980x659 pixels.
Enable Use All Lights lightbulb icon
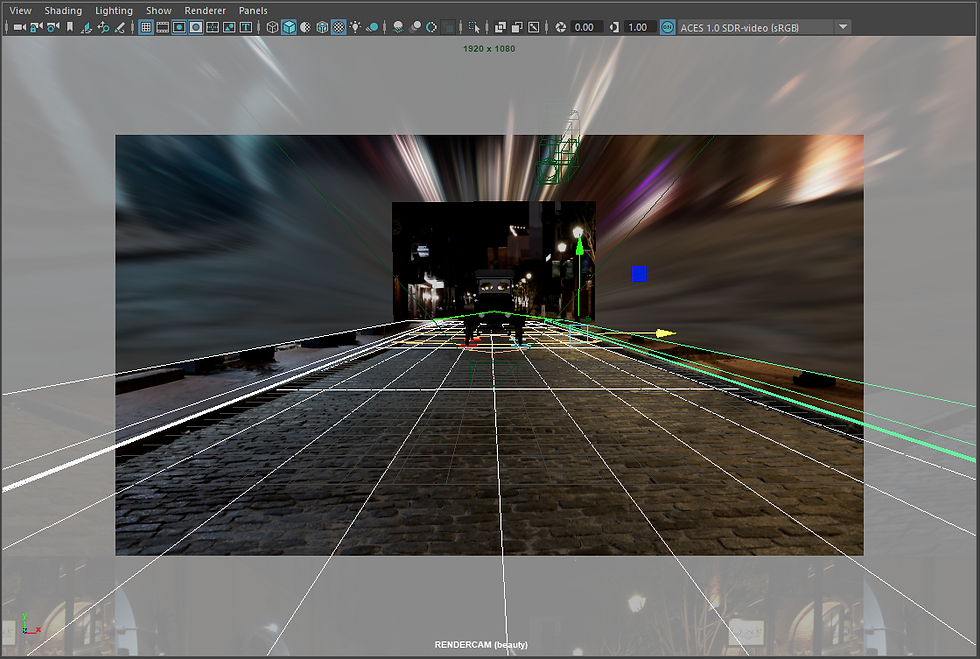355,27
